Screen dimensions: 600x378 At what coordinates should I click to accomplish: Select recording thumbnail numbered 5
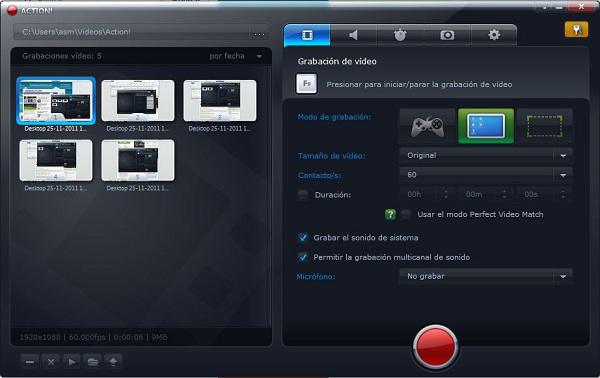coord(138,160)
